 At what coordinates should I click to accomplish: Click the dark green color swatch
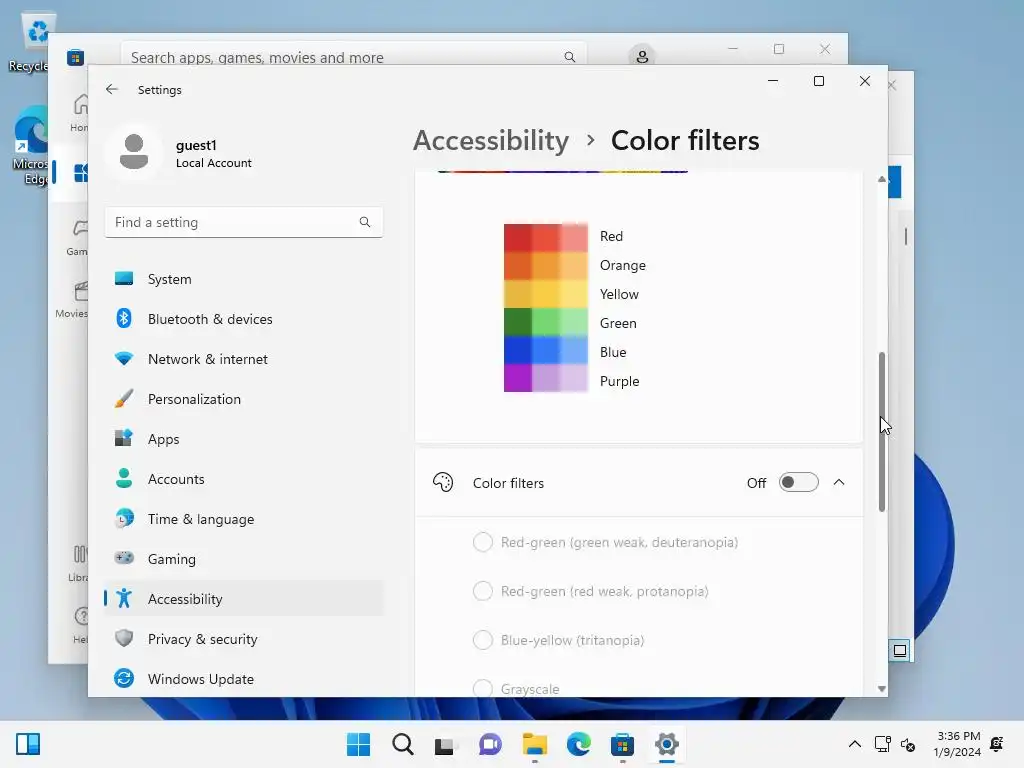point(517,322)
